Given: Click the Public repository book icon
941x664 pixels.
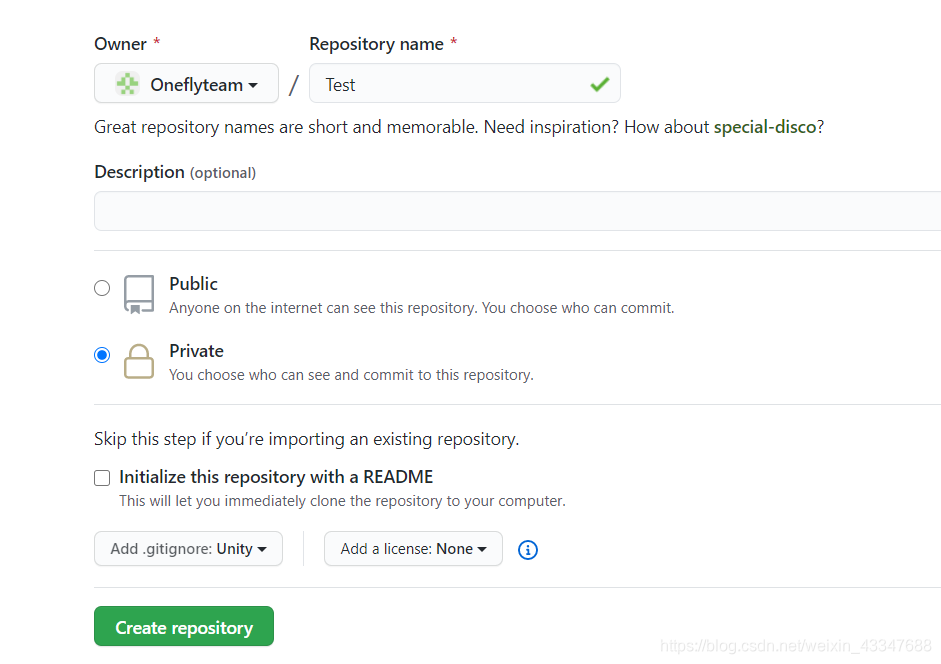Looking at the screenshot, I should coord(139,295).
